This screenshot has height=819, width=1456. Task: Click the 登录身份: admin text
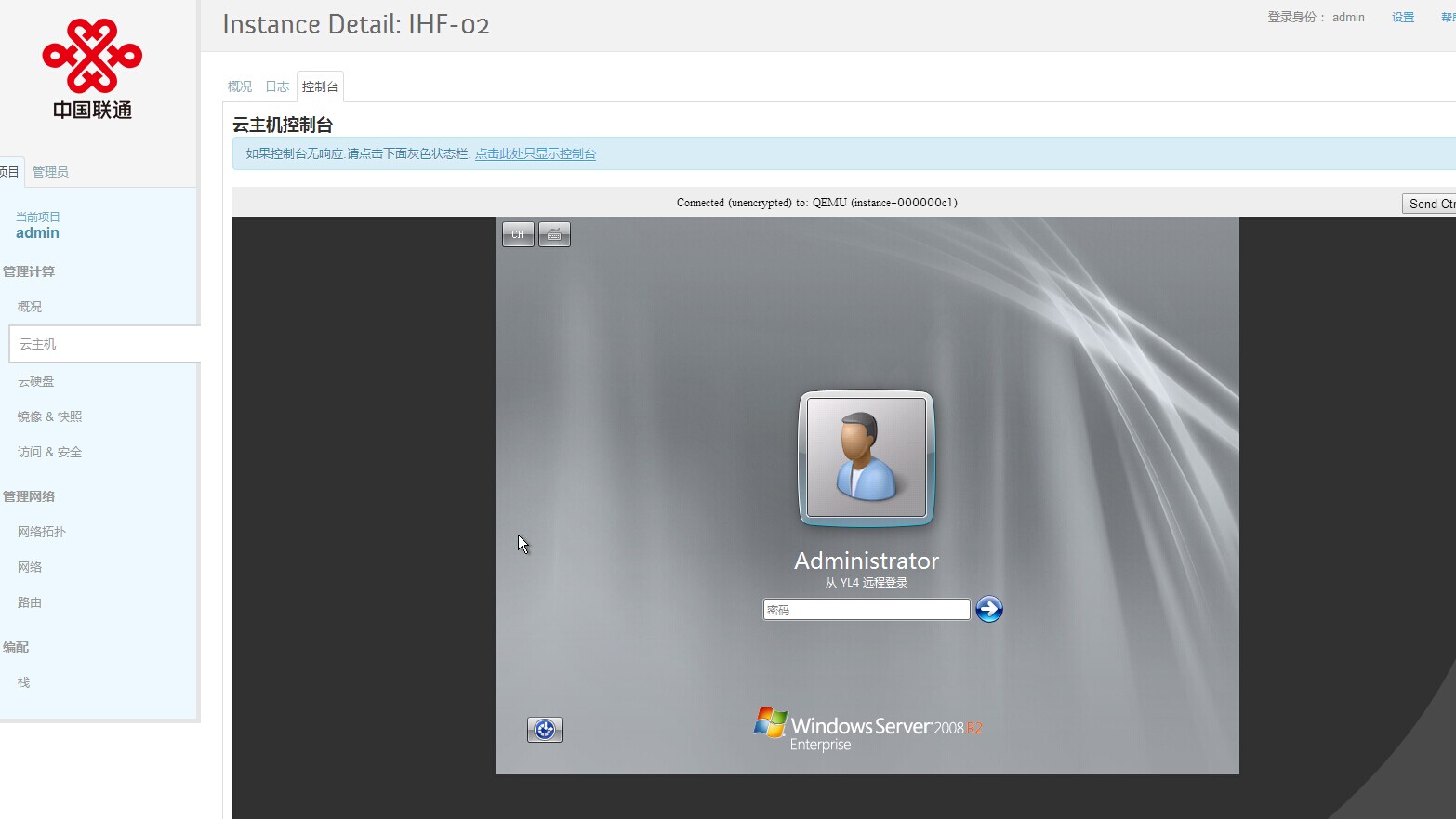tap(1316, 17)
